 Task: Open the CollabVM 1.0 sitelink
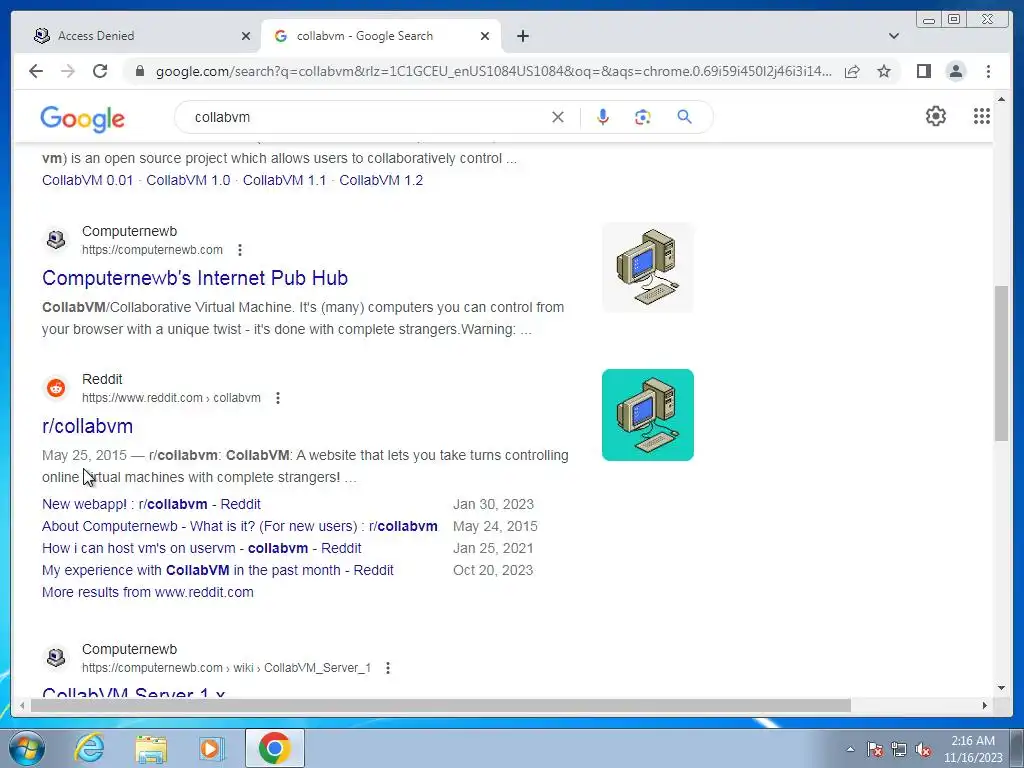click(188, 180)
